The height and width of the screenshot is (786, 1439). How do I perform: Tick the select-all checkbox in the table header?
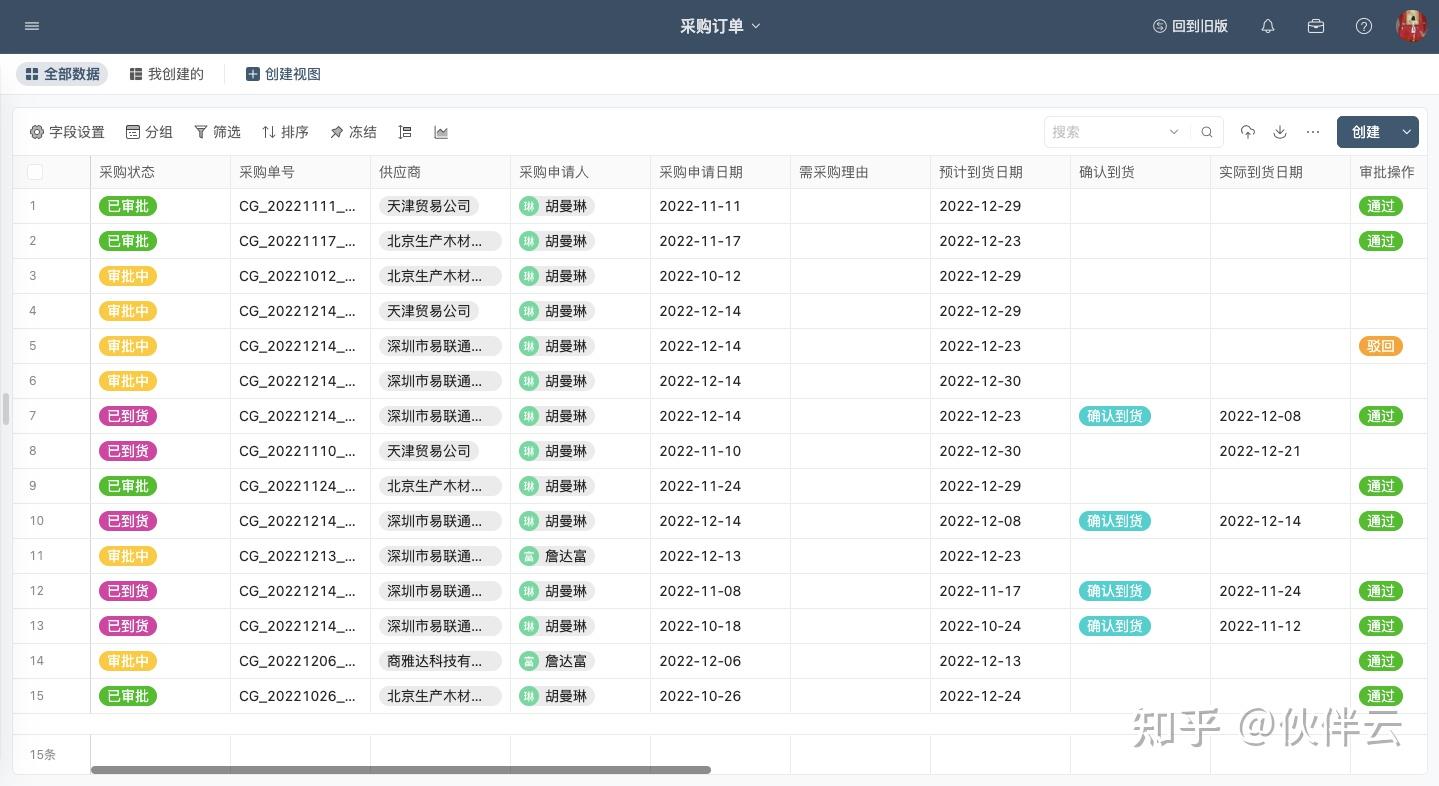[x=35, y=172]
